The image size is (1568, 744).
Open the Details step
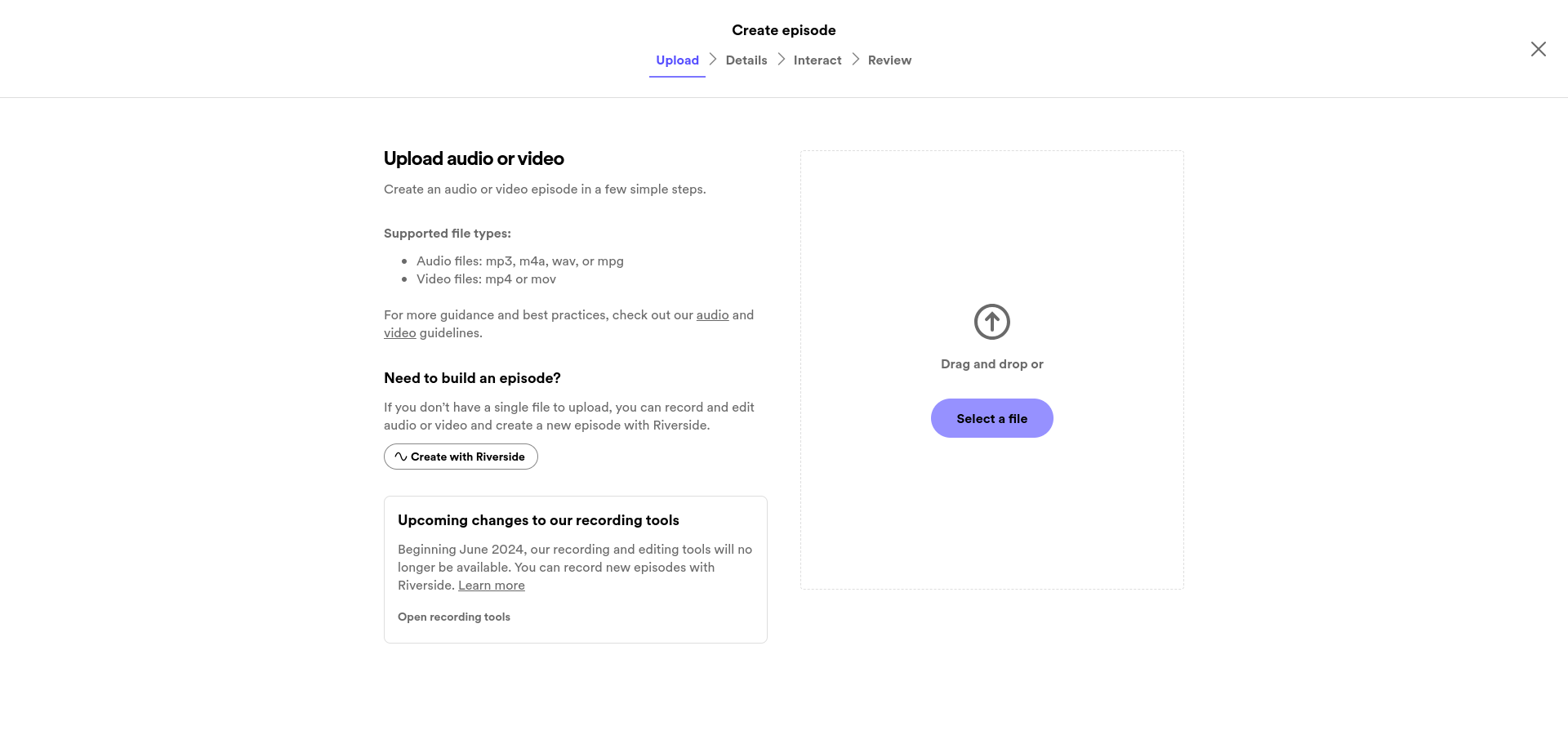(746, 60)
